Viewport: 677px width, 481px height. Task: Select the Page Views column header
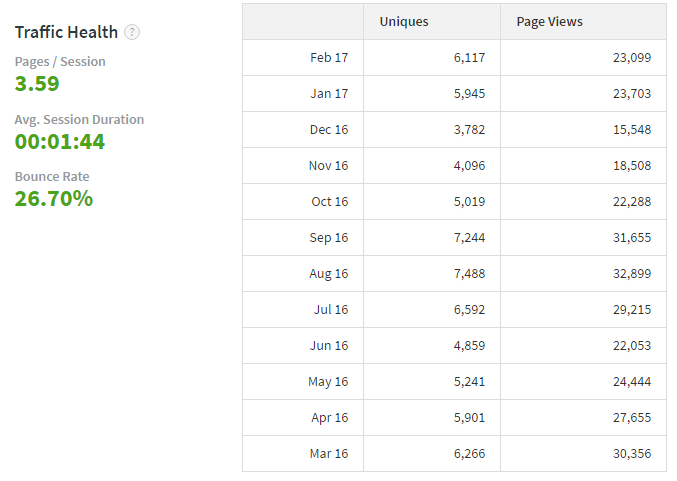pyautogui.click(x=549, y=22)
